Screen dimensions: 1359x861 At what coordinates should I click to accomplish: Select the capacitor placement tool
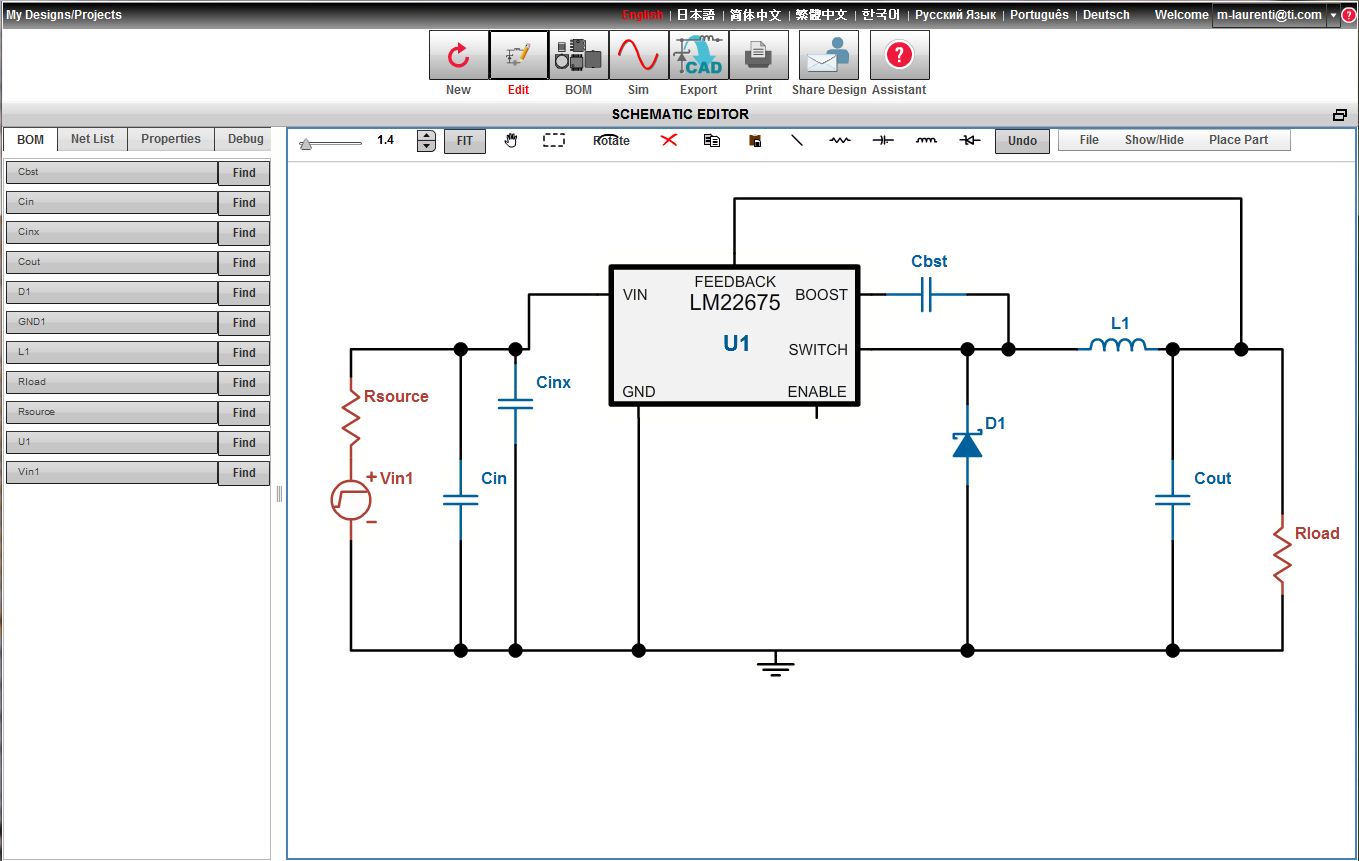click(883, 140)
